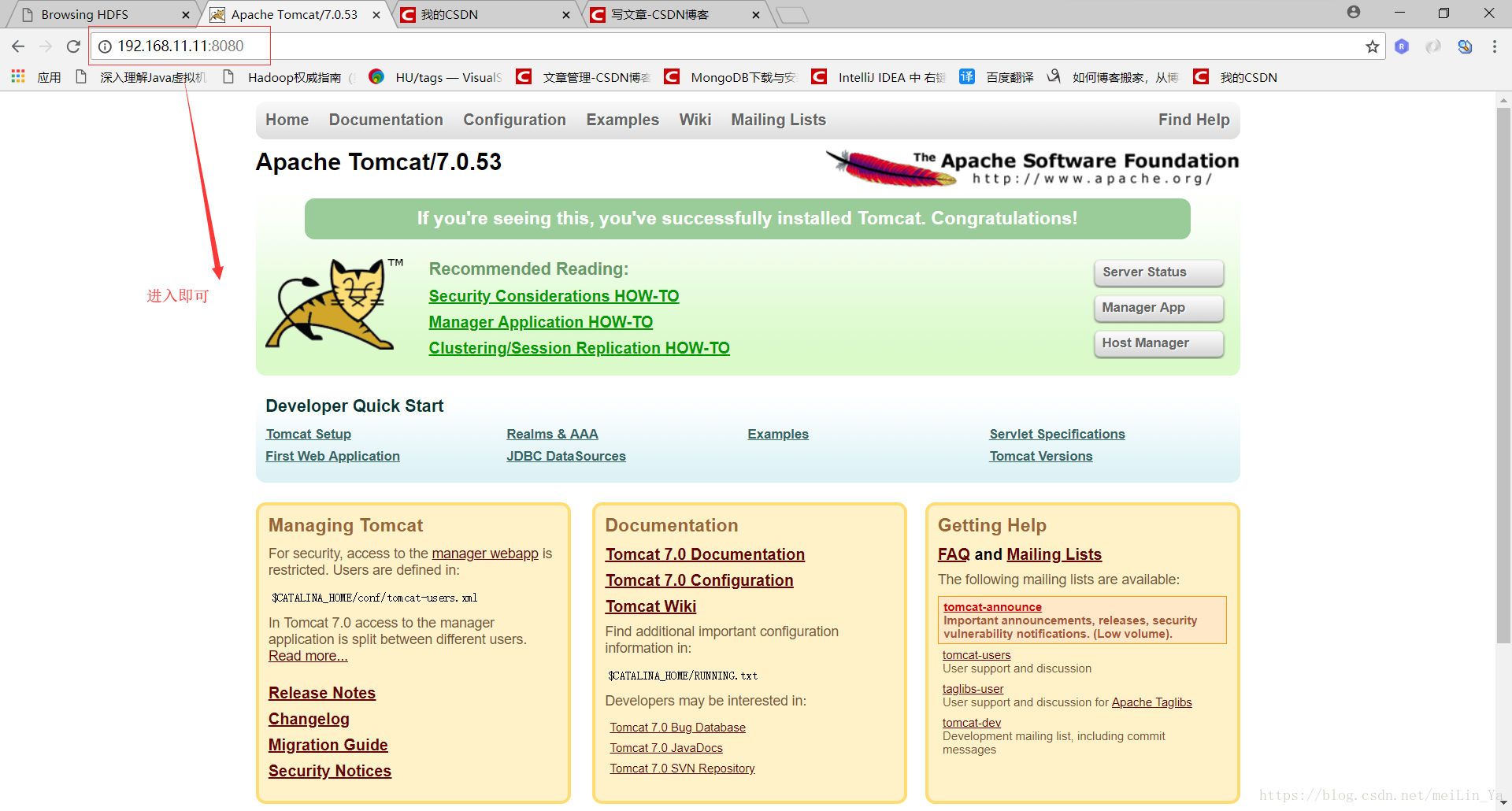Open the 百度翻译 bookmark
1512x811 pixels.
[x=996, y=77]
